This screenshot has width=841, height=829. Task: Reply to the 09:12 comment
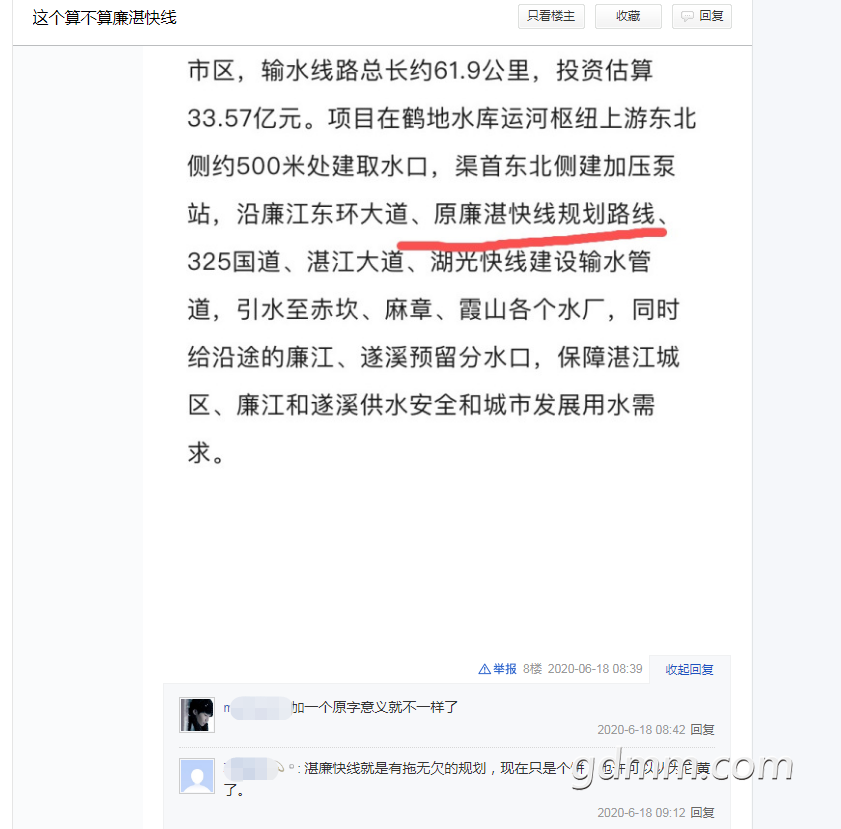click(702, 812)
